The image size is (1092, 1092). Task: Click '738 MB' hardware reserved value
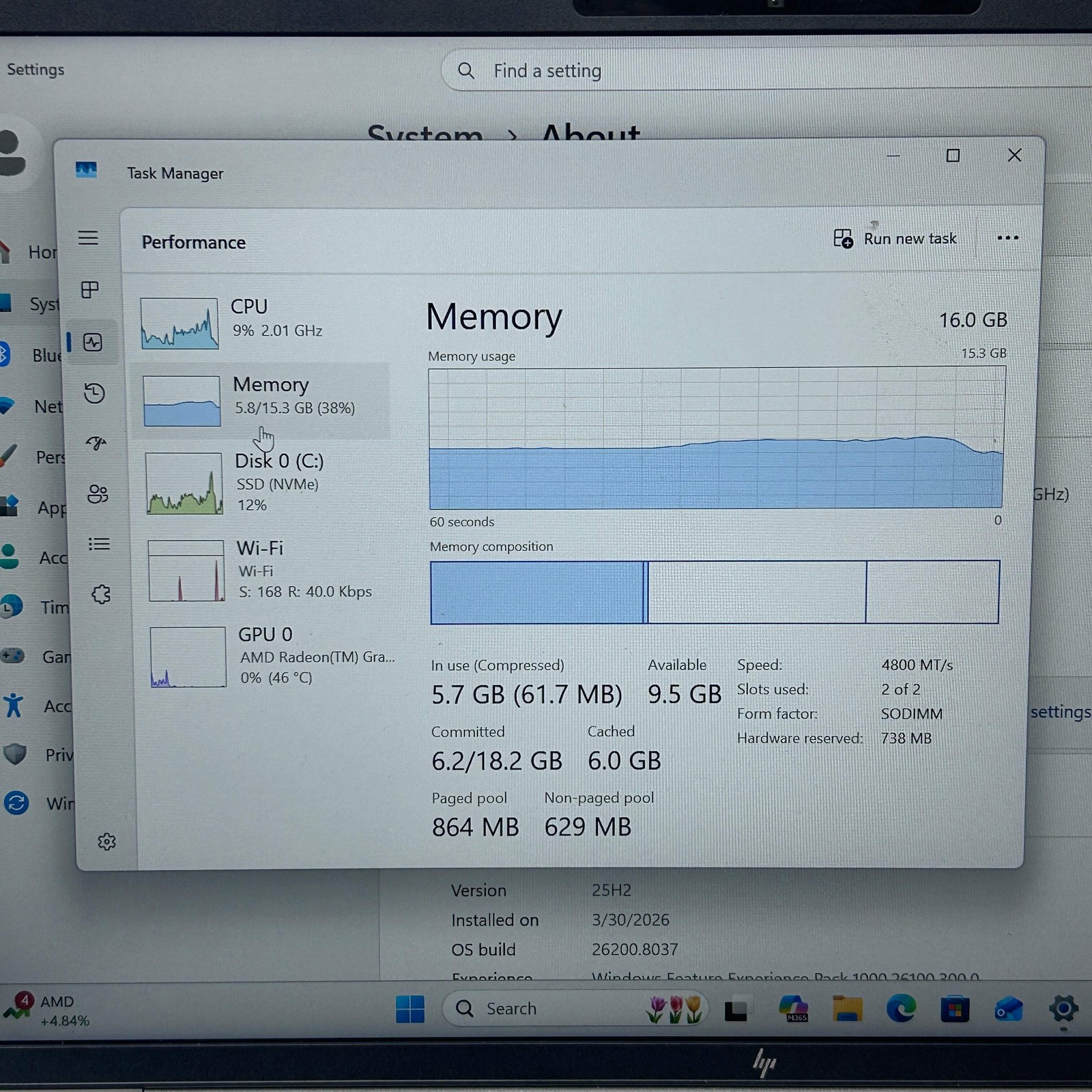[906, 738]
